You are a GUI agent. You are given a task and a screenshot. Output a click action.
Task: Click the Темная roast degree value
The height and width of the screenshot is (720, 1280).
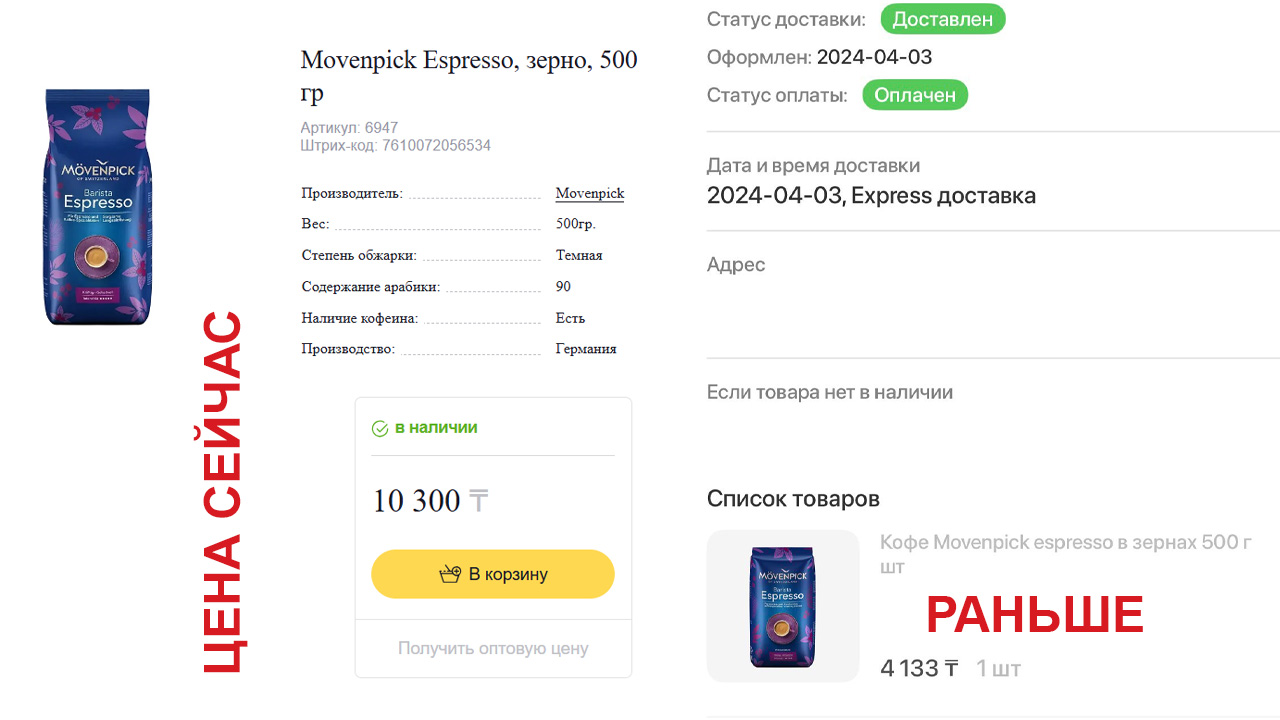coord(579,256)
